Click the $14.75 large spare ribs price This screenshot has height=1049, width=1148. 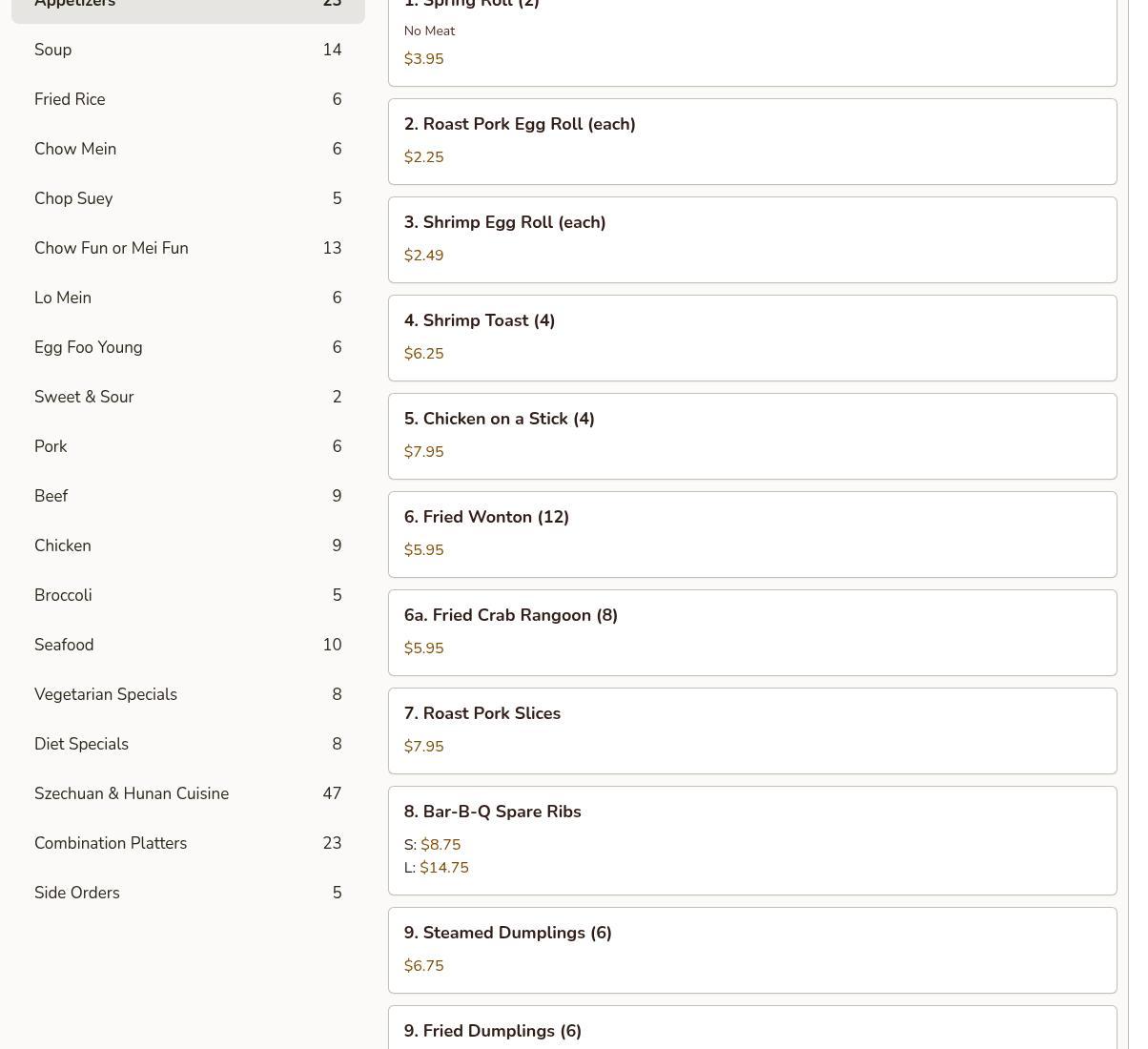(444, 868)
